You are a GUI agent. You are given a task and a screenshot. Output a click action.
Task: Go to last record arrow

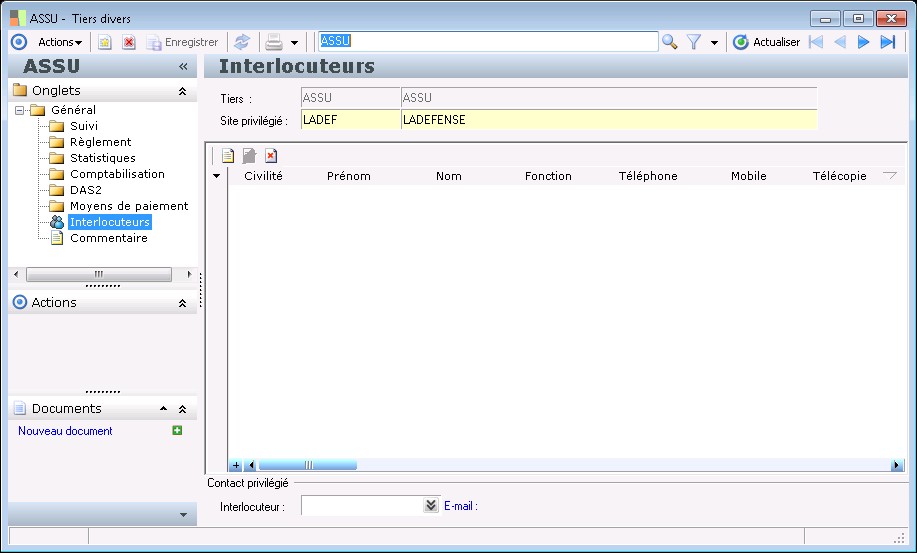click(x=888, y=42)
